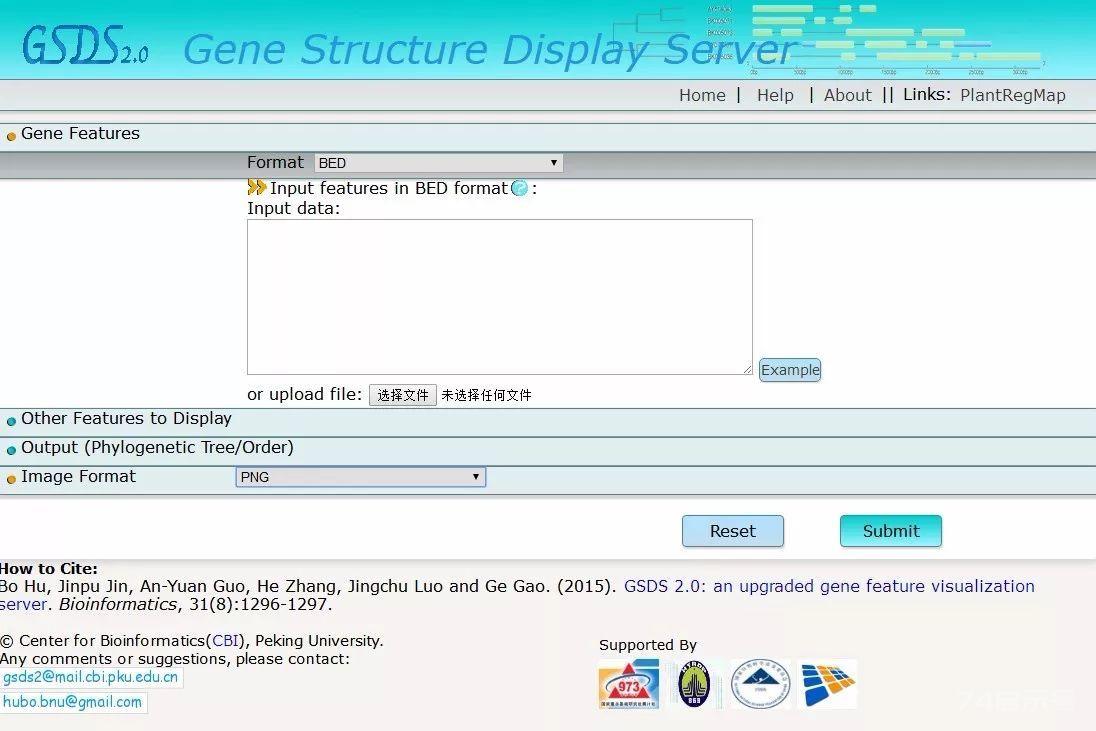Open the GSDS 2.0 citation link
Screen dimensions: 1096x731
(829, 586)
